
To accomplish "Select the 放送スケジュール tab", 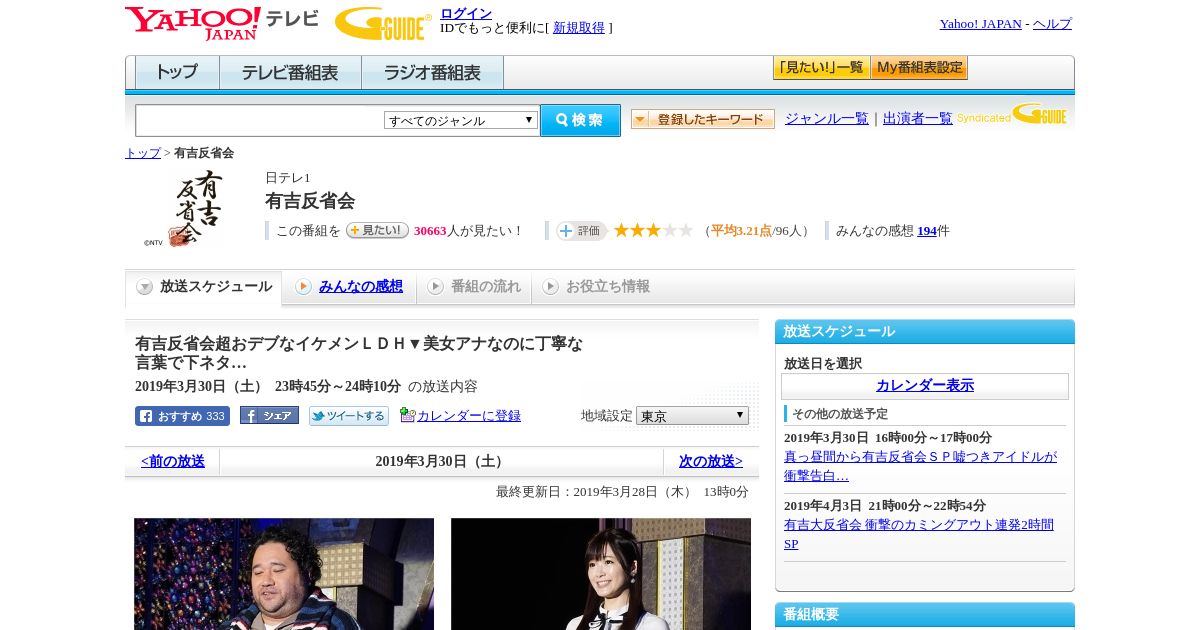I will 204,287.
